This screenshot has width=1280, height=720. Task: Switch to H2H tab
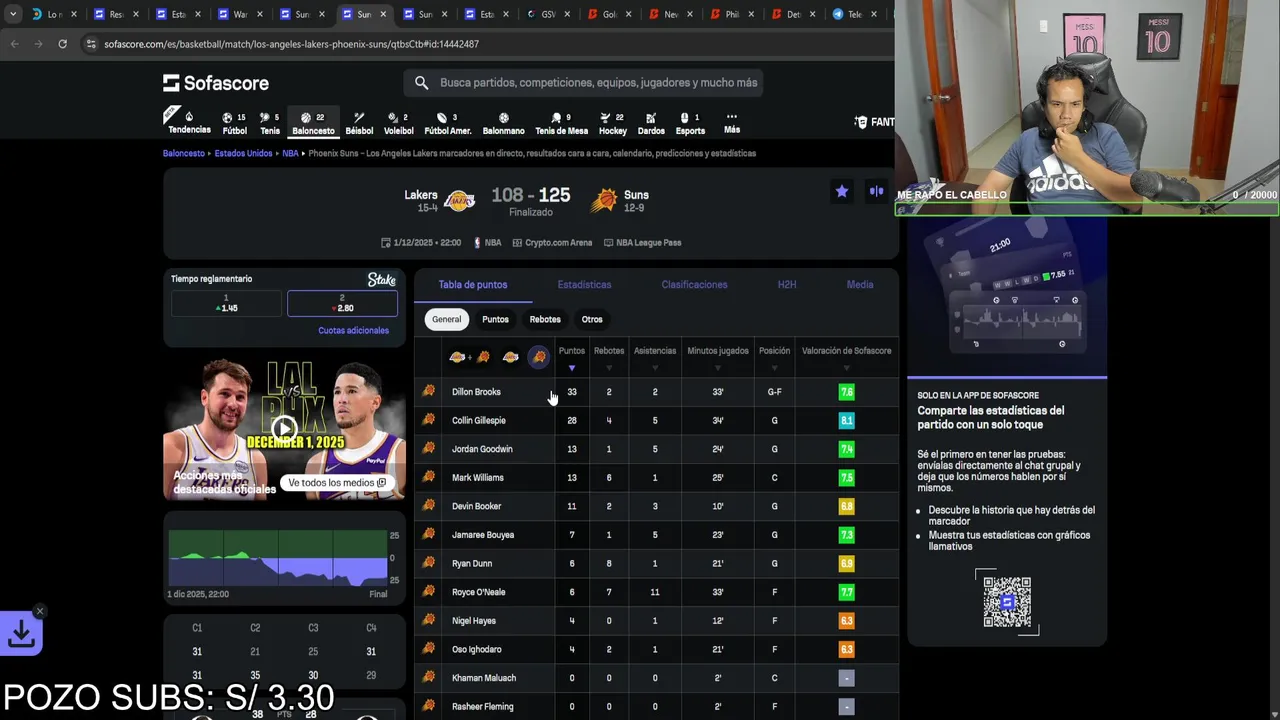pos(787,285)
